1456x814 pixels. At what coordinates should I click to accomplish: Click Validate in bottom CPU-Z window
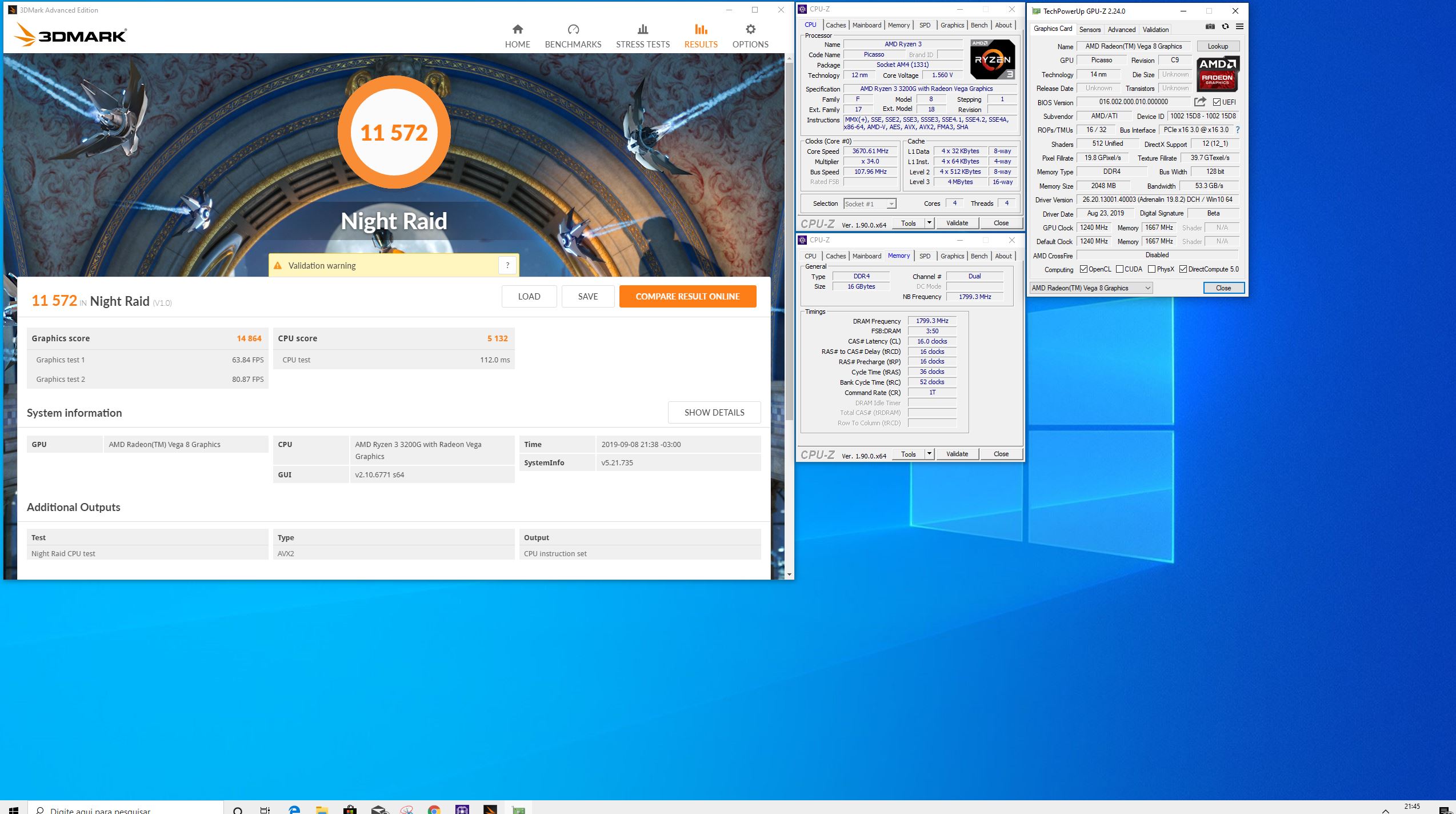[957, 454]
